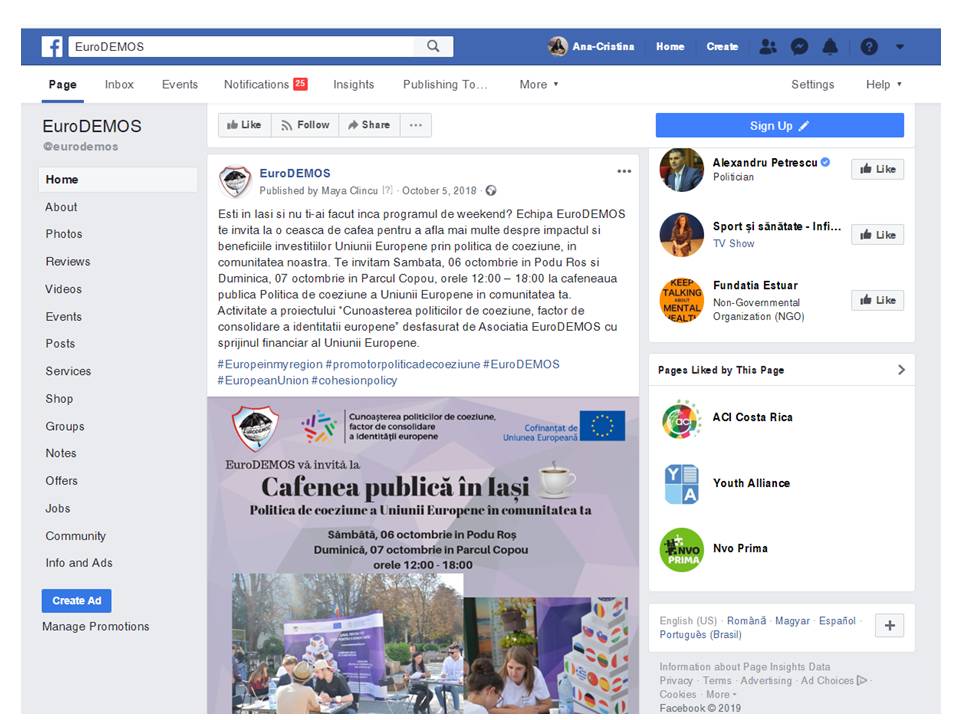Open the Publishing Tools tab

444,84
